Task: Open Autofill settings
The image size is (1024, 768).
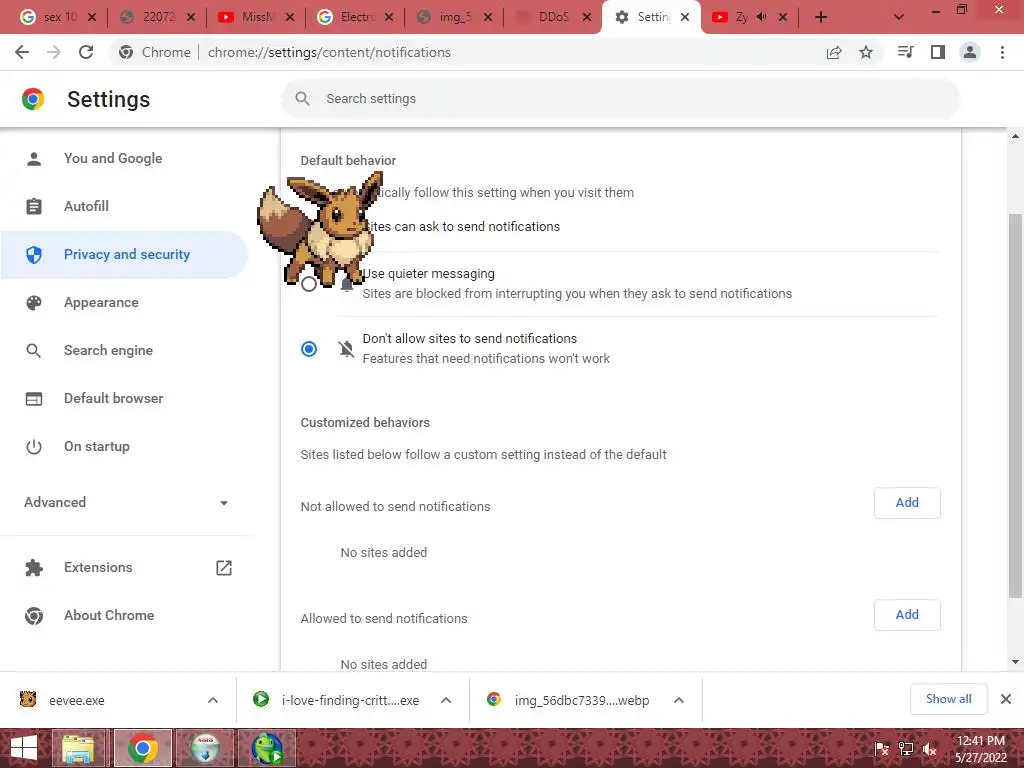Action: pos(86,206)
